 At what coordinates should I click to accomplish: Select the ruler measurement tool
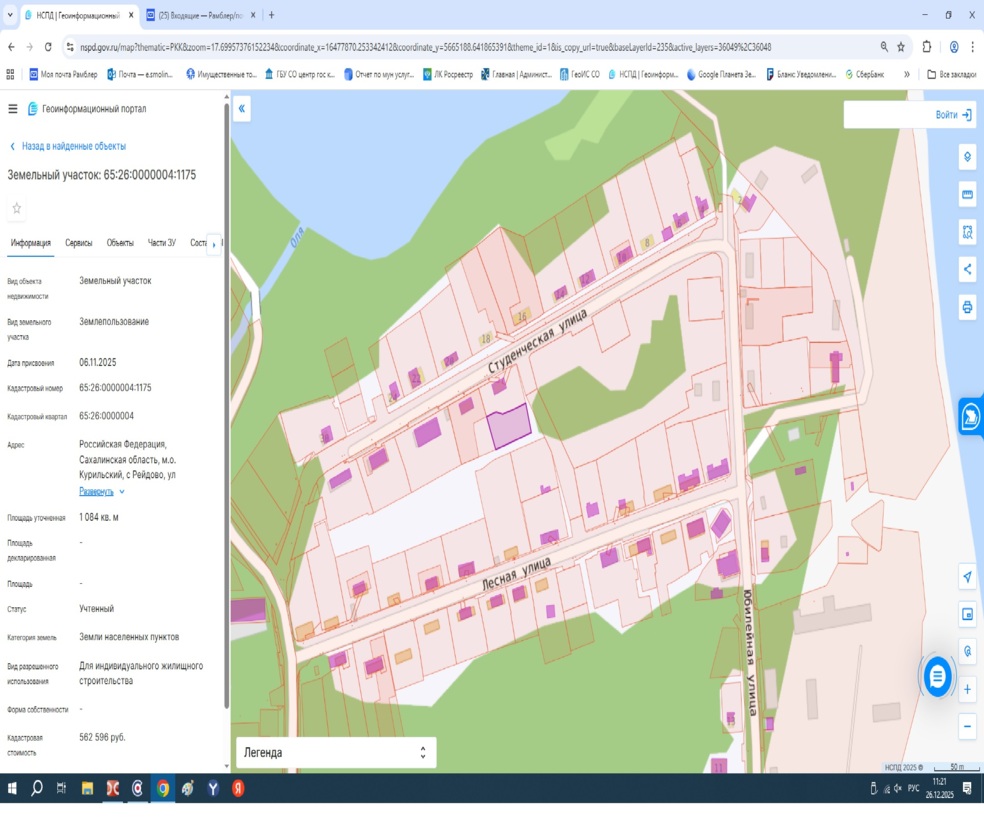coord(967,194)
